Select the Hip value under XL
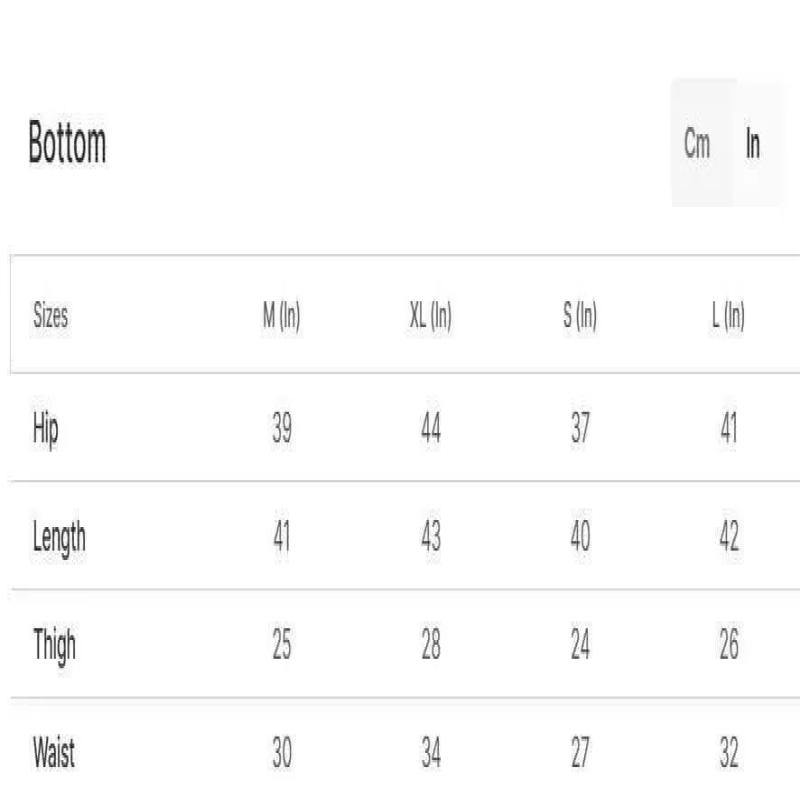The width and height of the screenshot is (800, 800). (431, 429)
